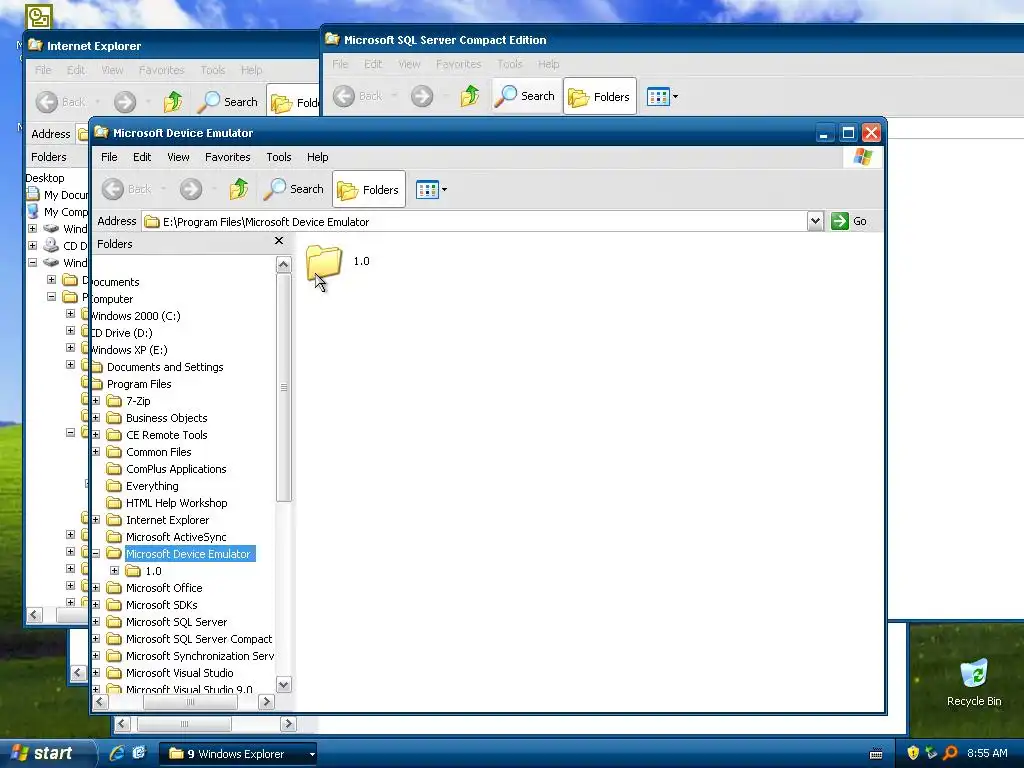Open the View menu in Device Emulator window
1024x768 pixels.
click(178, 157)
